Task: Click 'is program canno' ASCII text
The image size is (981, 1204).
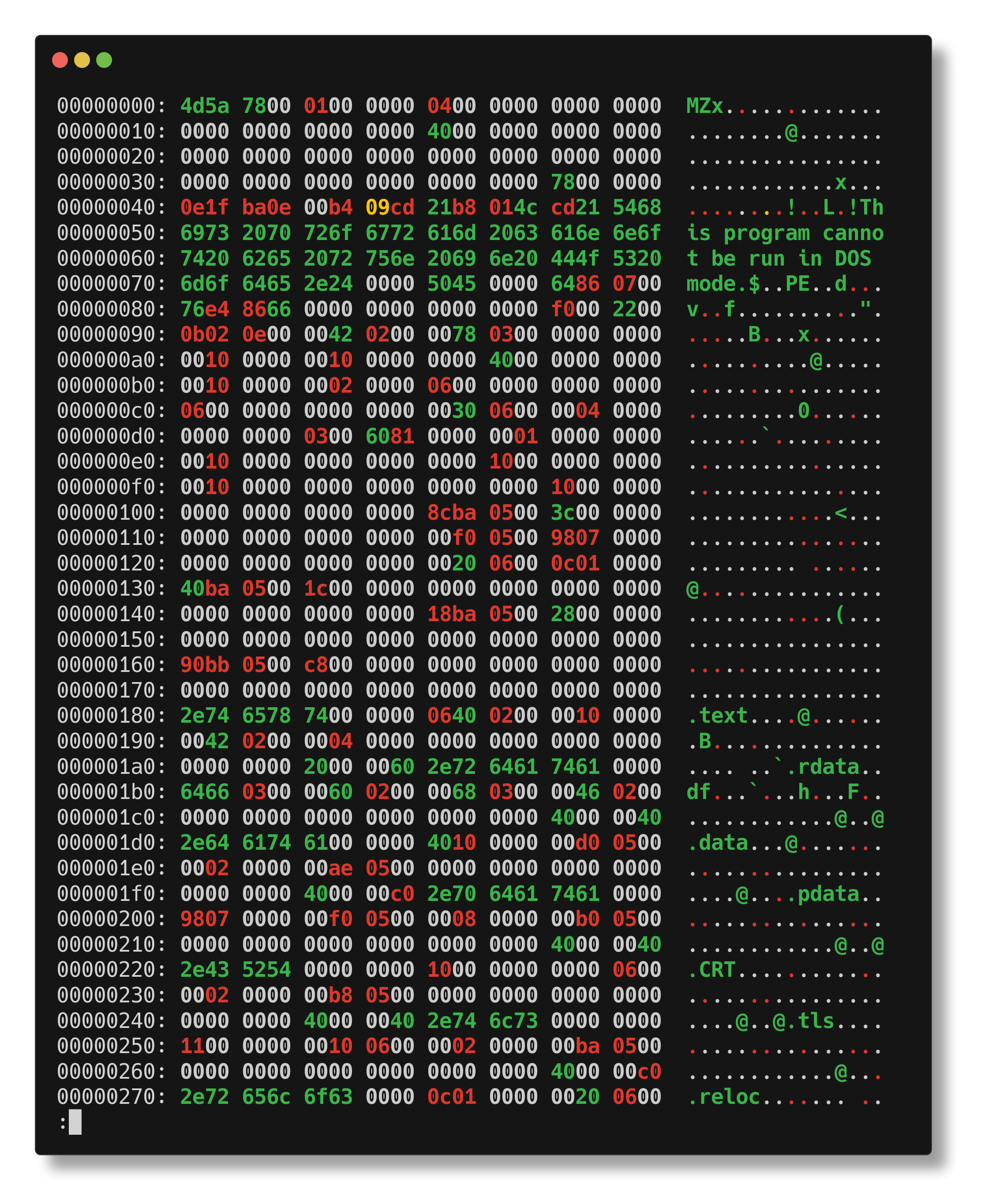Action: coord(785,233)
